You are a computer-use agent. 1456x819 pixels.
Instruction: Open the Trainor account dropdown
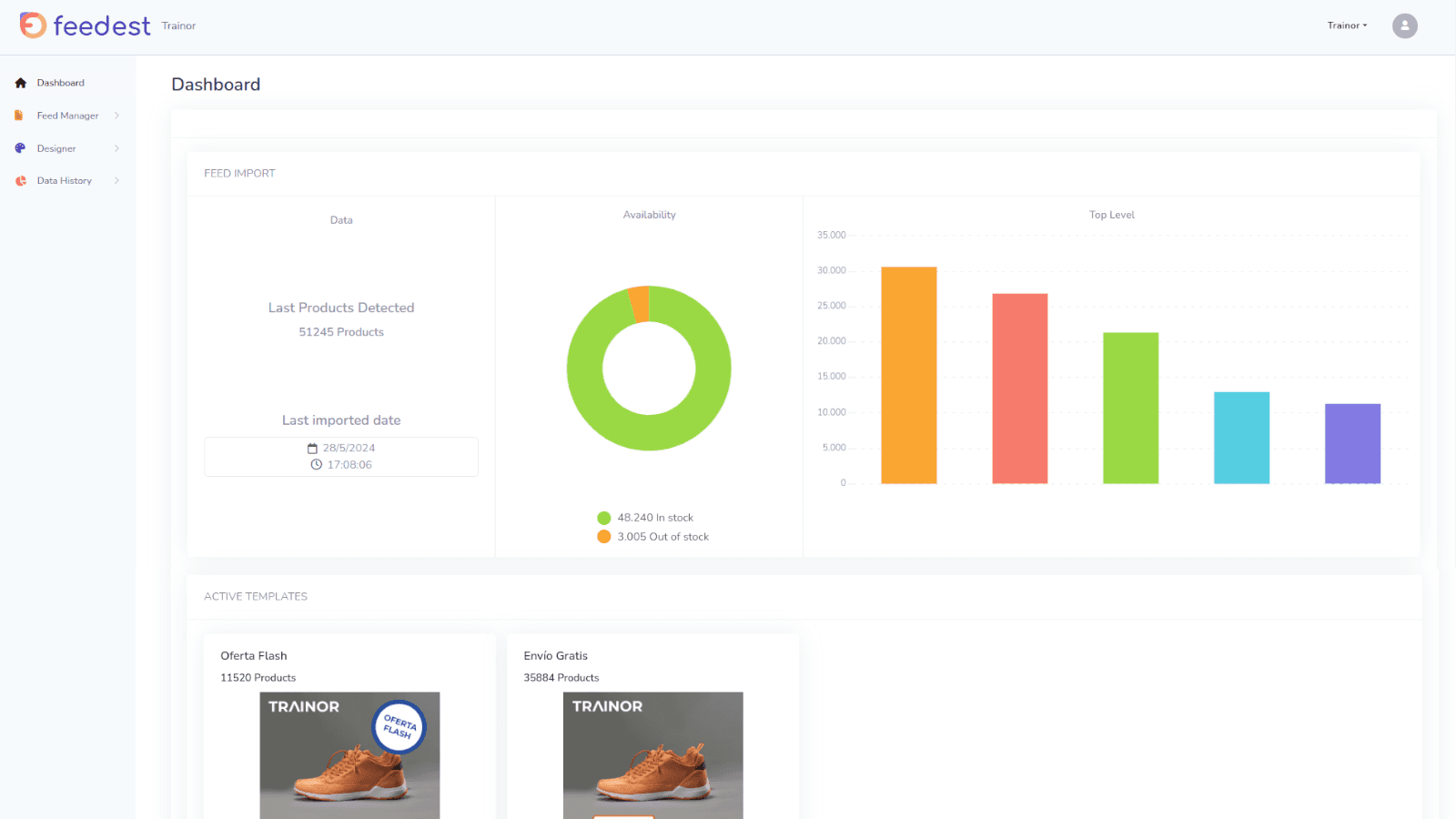(x=1347, y=25)
